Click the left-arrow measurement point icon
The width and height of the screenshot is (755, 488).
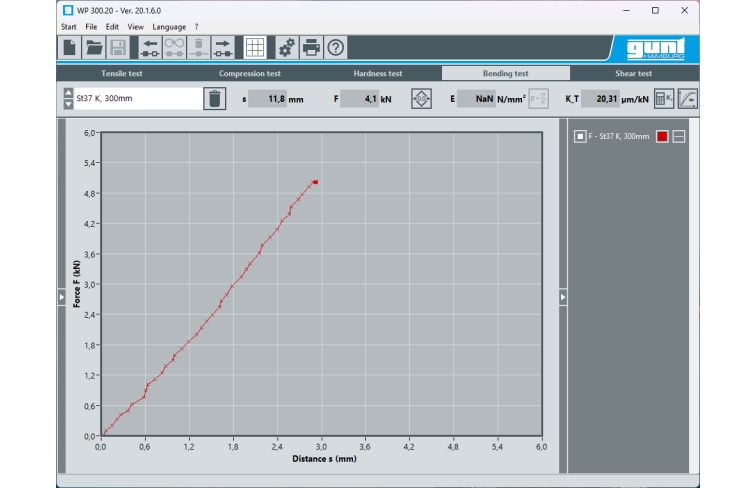(x=150, y=47)
